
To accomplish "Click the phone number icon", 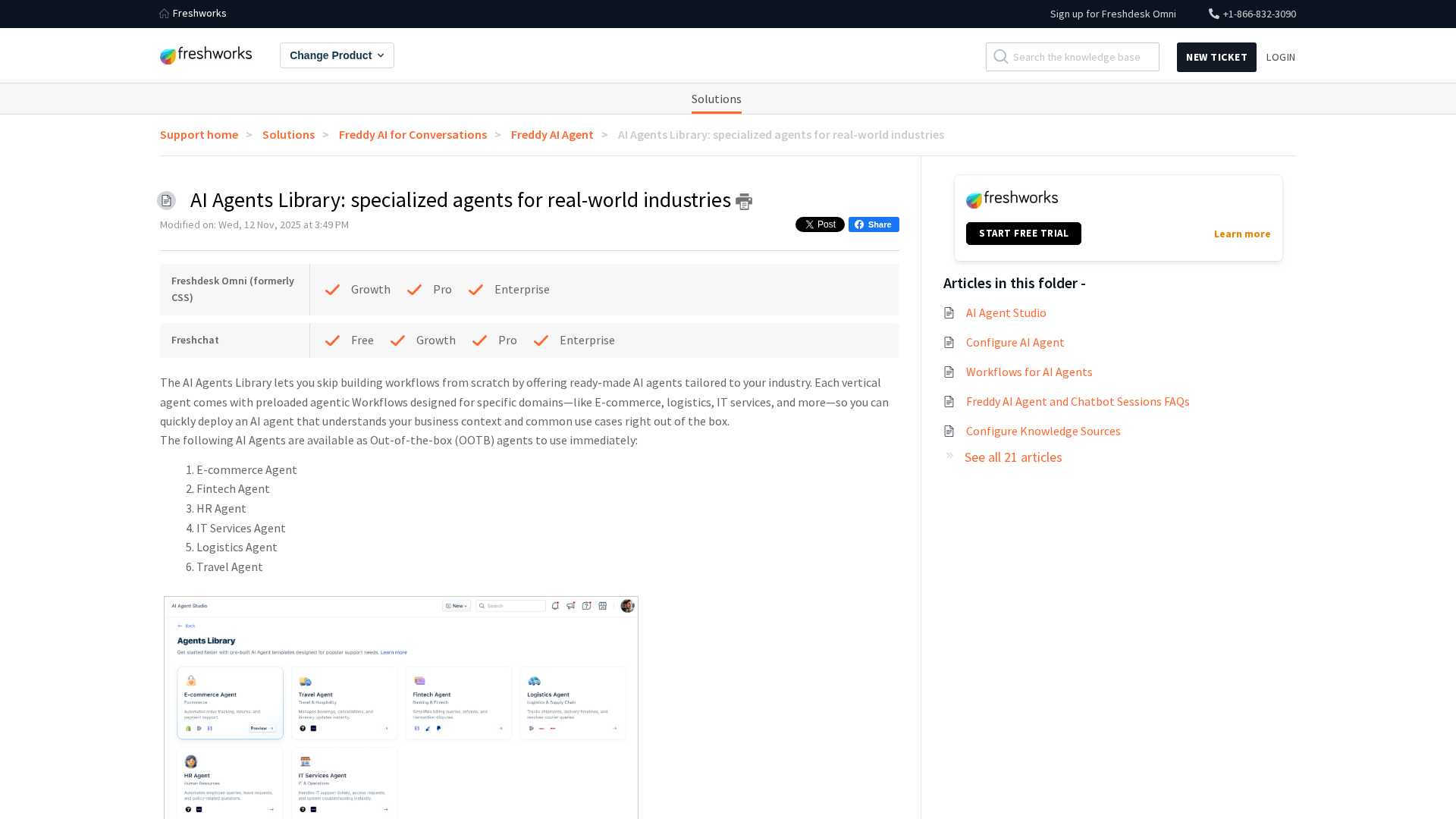I will click(x=1213, y=14).
